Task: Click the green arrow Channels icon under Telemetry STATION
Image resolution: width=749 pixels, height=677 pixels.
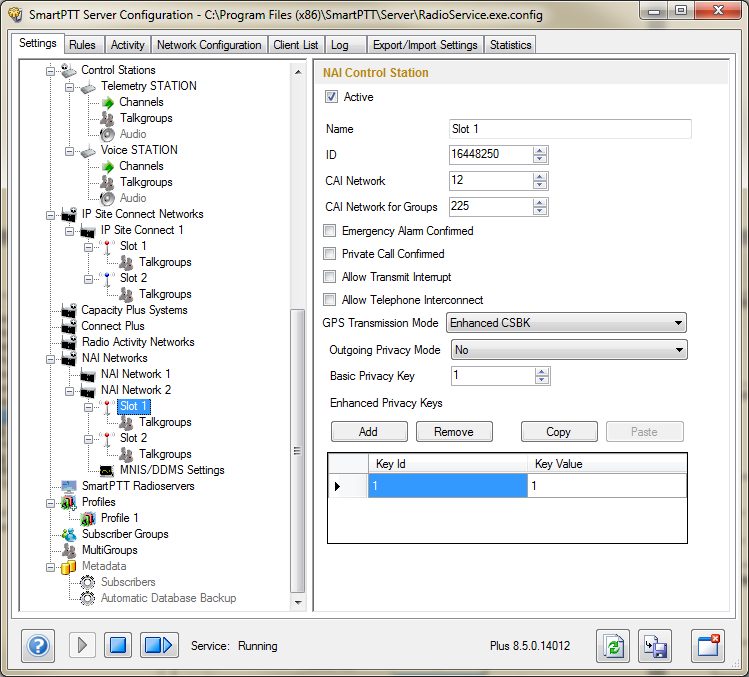Action: (108, 102)
